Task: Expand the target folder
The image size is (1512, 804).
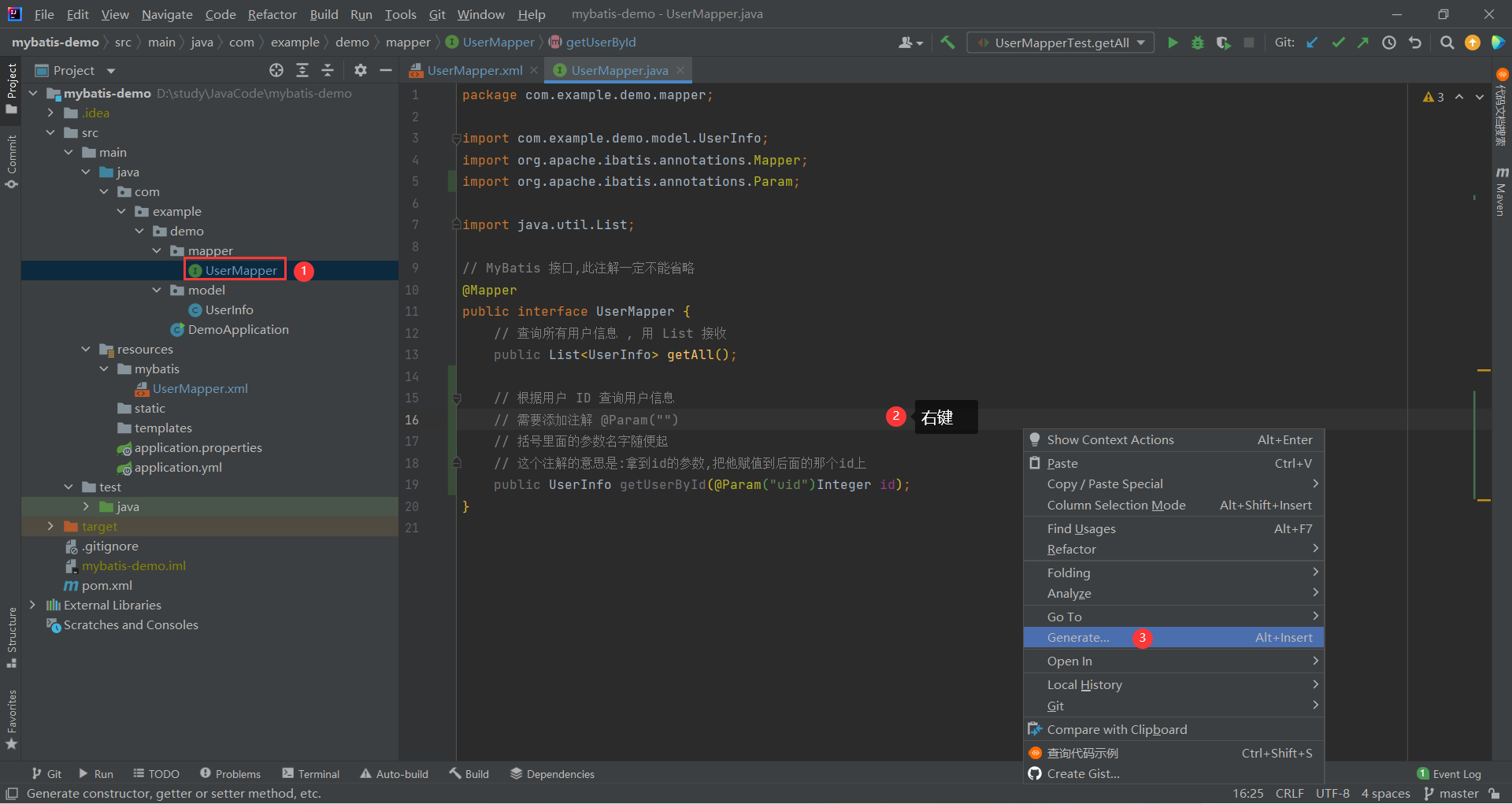Action: pos(50,526)
